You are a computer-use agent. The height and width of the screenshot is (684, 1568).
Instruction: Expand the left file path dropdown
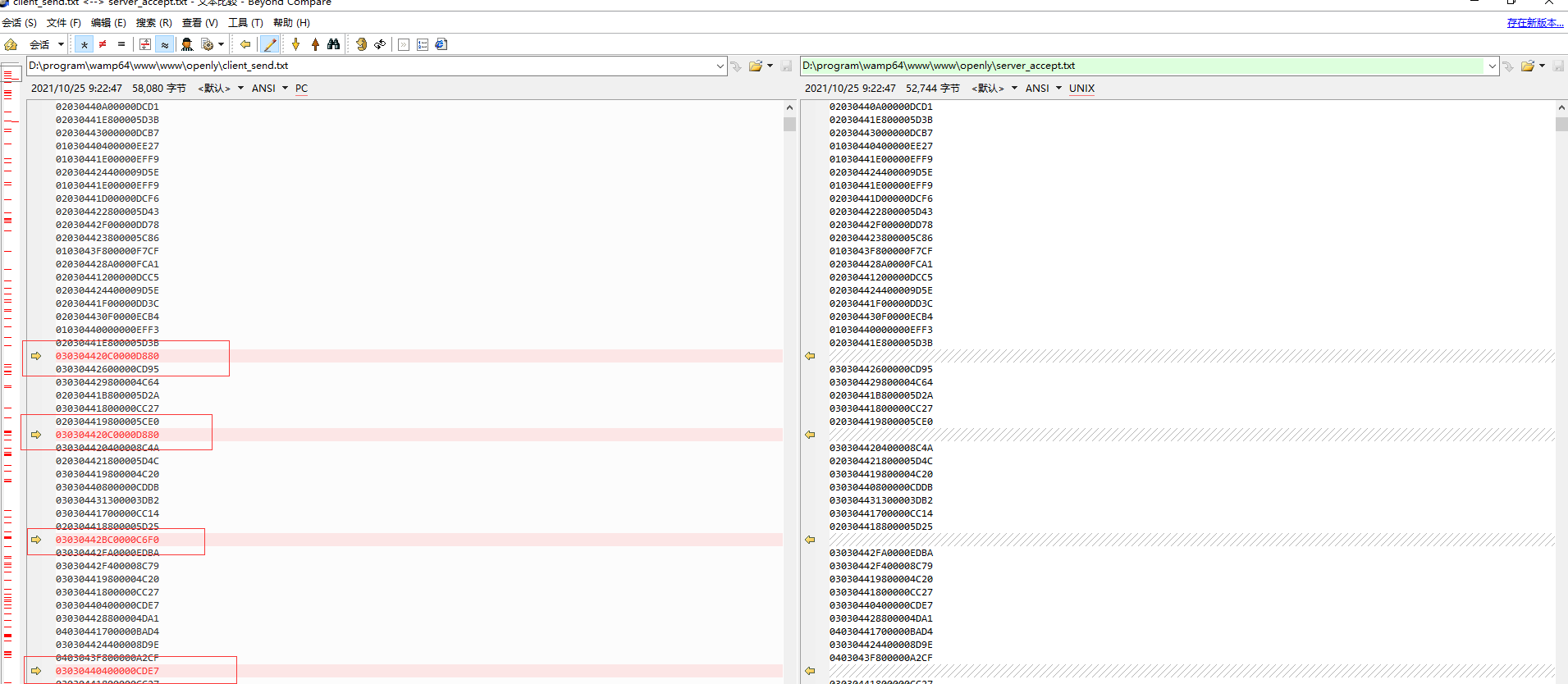click(x=720, y=66)
